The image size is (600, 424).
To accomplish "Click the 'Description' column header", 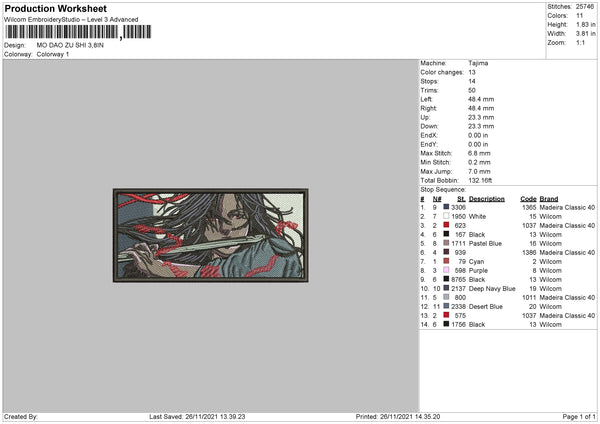I will point(486,199).
